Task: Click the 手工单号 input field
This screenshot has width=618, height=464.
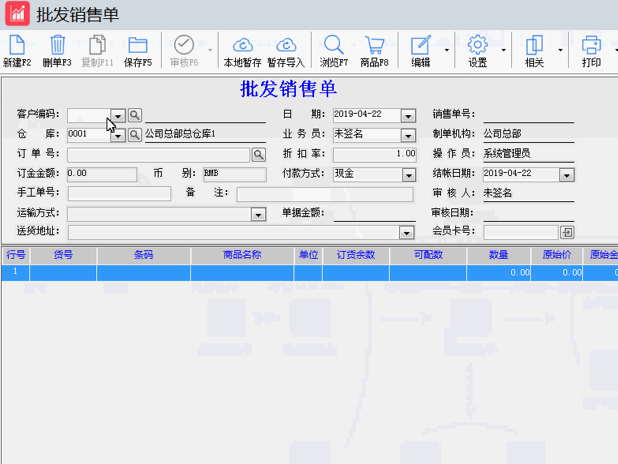Action: point(119,194)
